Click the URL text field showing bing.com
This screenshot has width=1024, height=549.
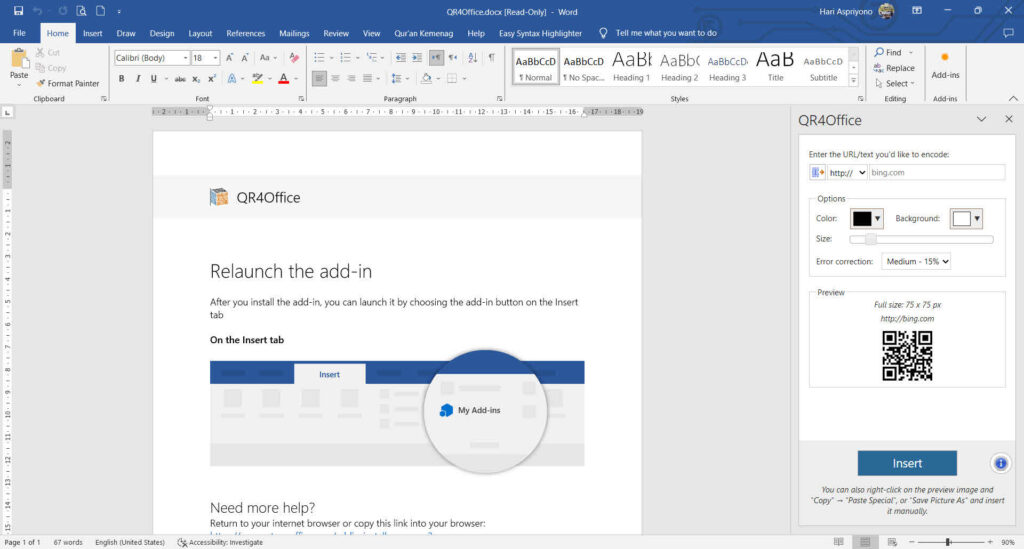(936, 173)
